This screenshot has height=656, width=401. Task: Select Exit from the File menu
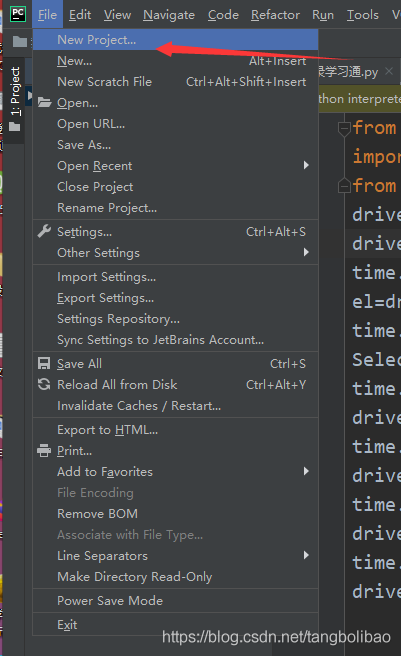point(175,625)
